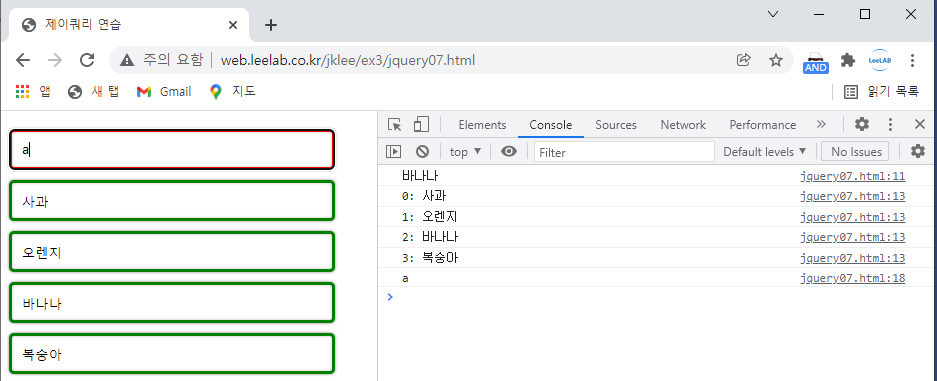Open console settings gear
The width and height of the screenshot is (937, 381).
917,151
